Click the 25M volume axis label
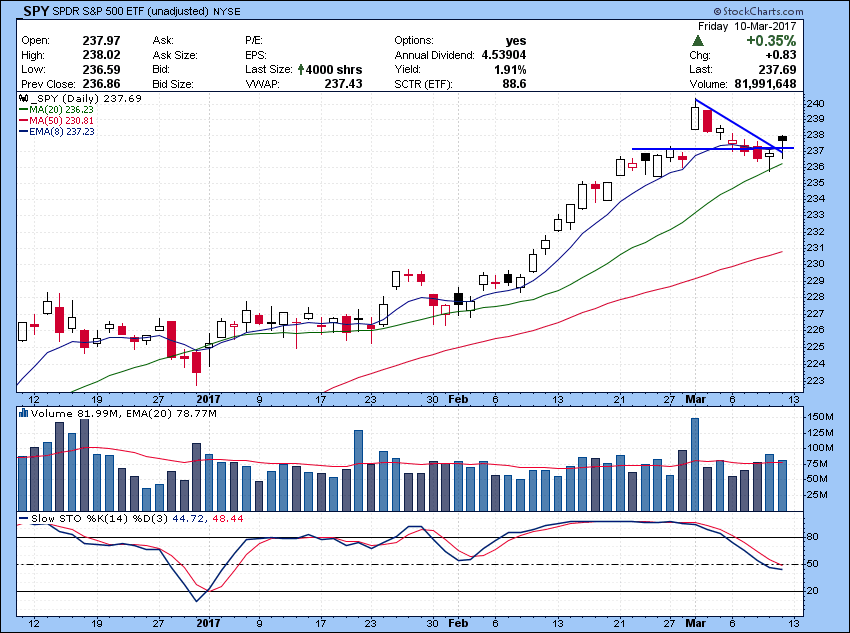Screen dimensions: 850x633 [x=816, y=495]
